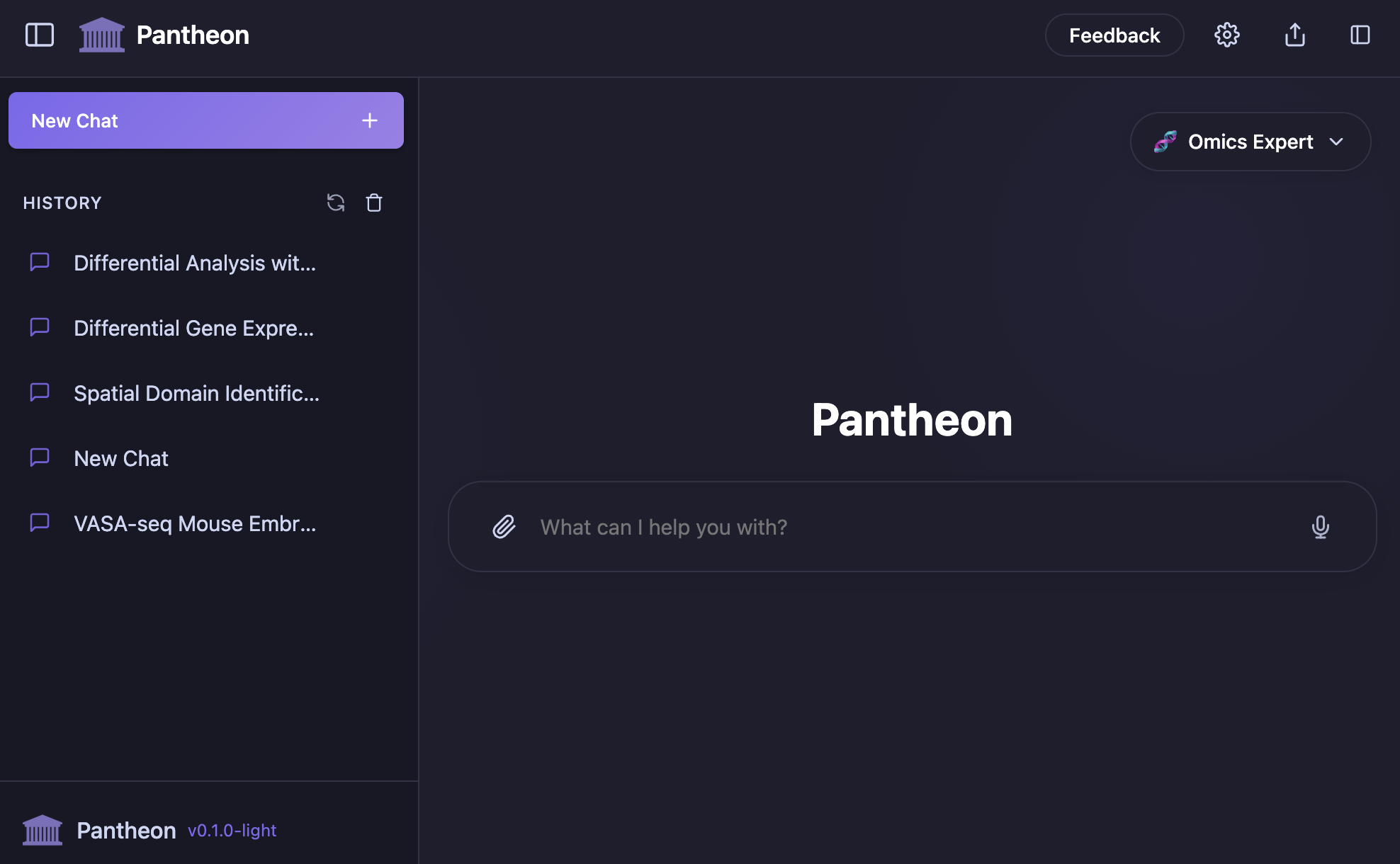Screen dimensions: 1400x864
Task: Select the Differential Gene Expre... conversation
Action: (193, 329)
